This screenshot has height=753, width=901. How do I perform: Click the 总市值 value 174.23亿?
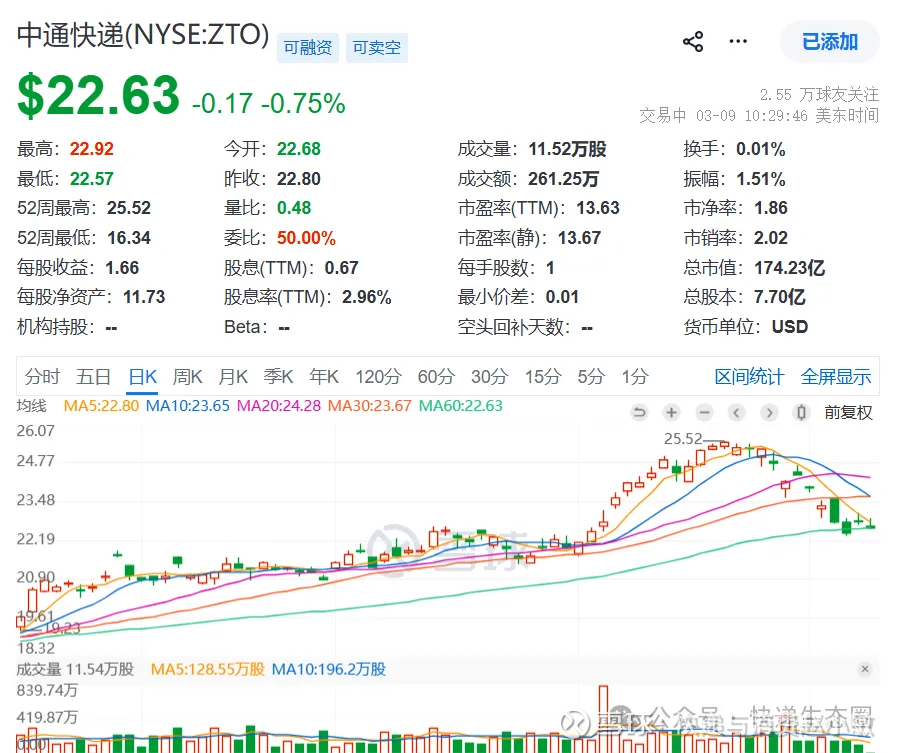(790, 268)
